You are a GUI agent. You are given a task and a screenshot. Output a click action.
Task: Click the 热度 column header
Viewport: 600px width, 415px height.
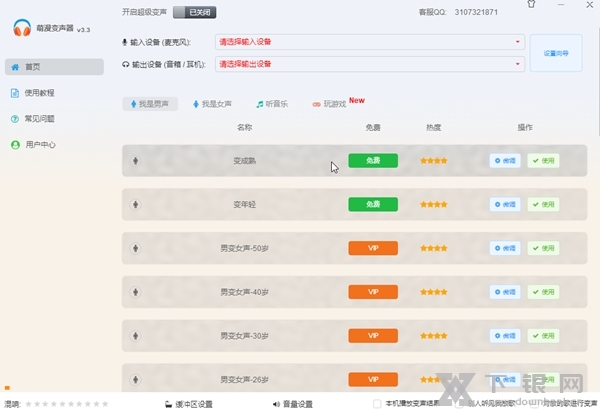pyautogui.click(x=434, y=127)
